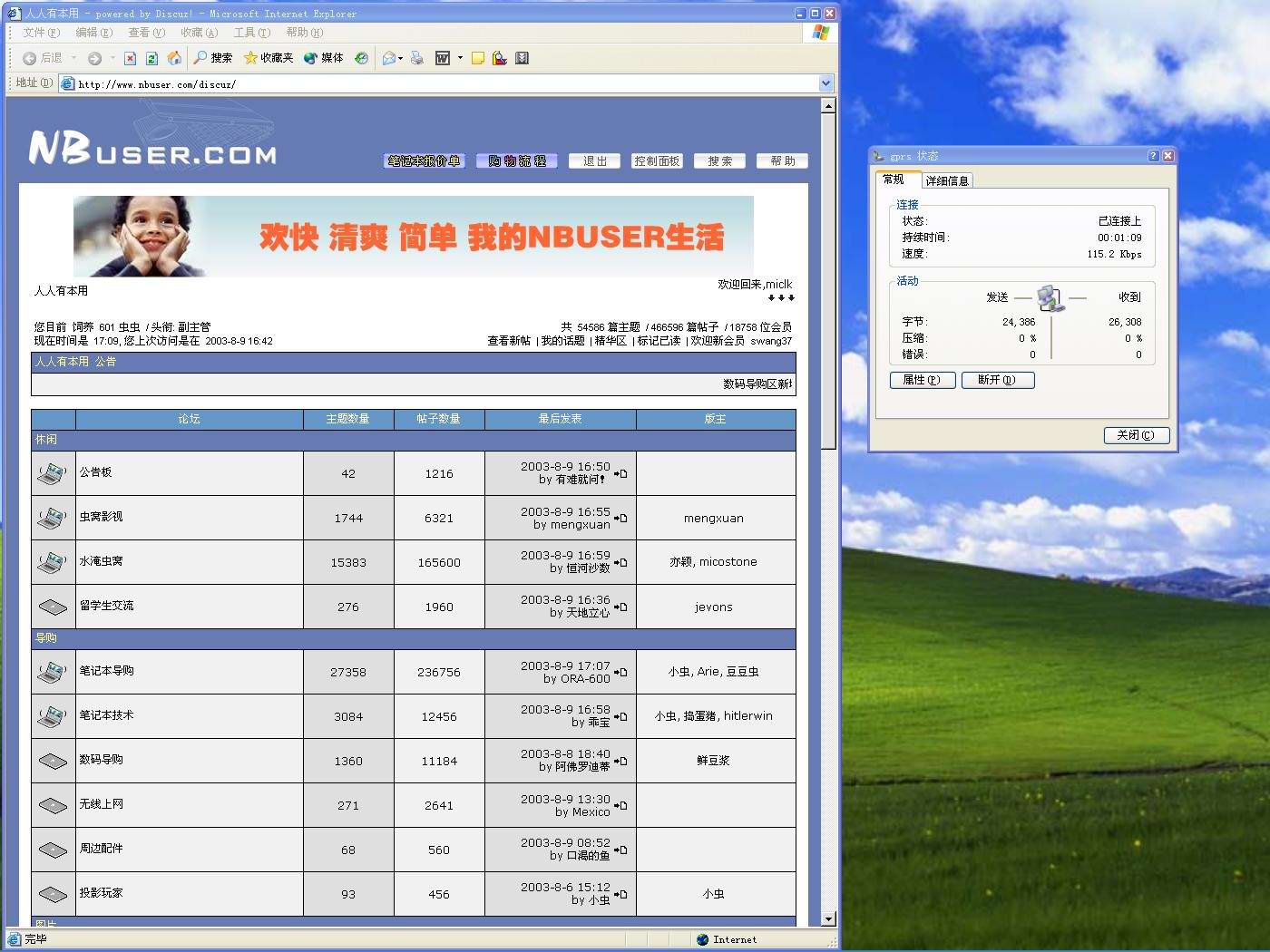
Task: Click the laptop icon beside 笔记本导购
Action: (x=53, y=672)
